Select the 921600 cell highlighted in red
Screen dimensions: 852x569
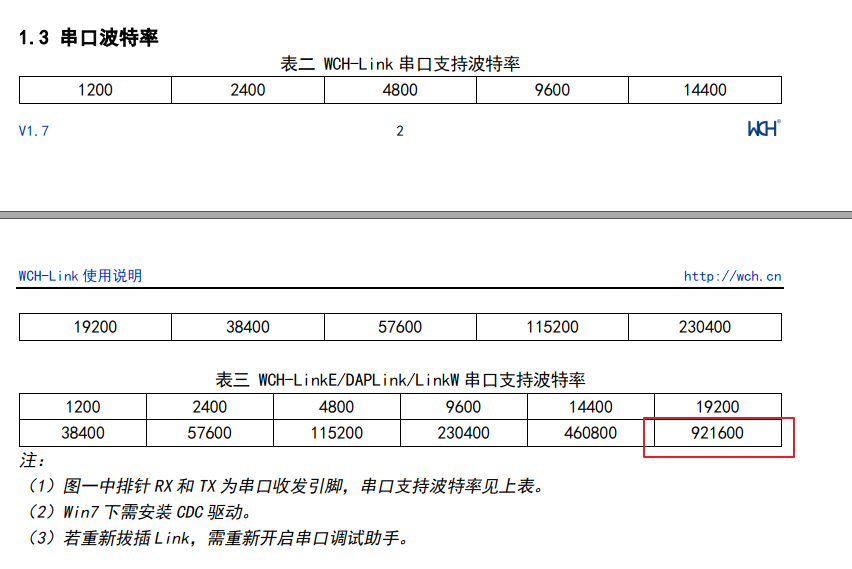[x=717, y=433]
